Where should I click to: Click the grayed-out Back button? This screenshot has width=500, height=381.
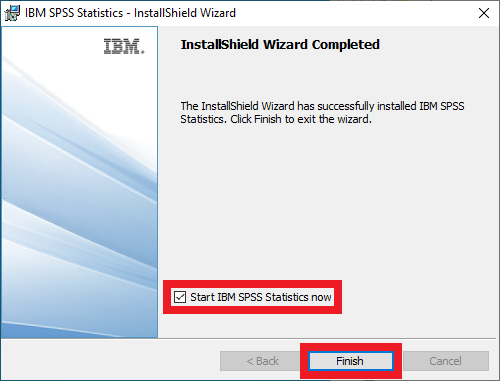point(262,361)
